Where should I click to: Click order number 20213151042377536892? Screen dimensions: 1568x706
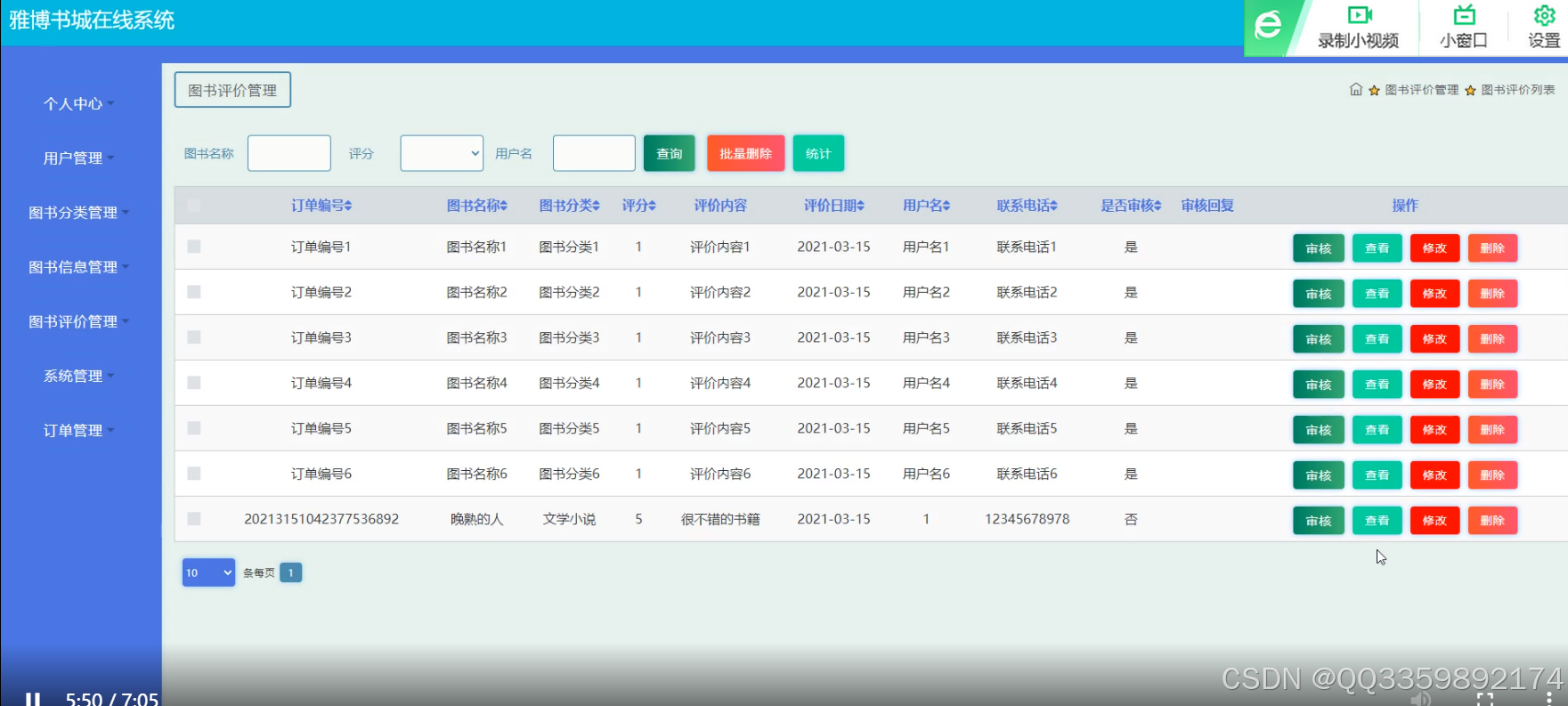pyautogui.click(x=321, y=519)
